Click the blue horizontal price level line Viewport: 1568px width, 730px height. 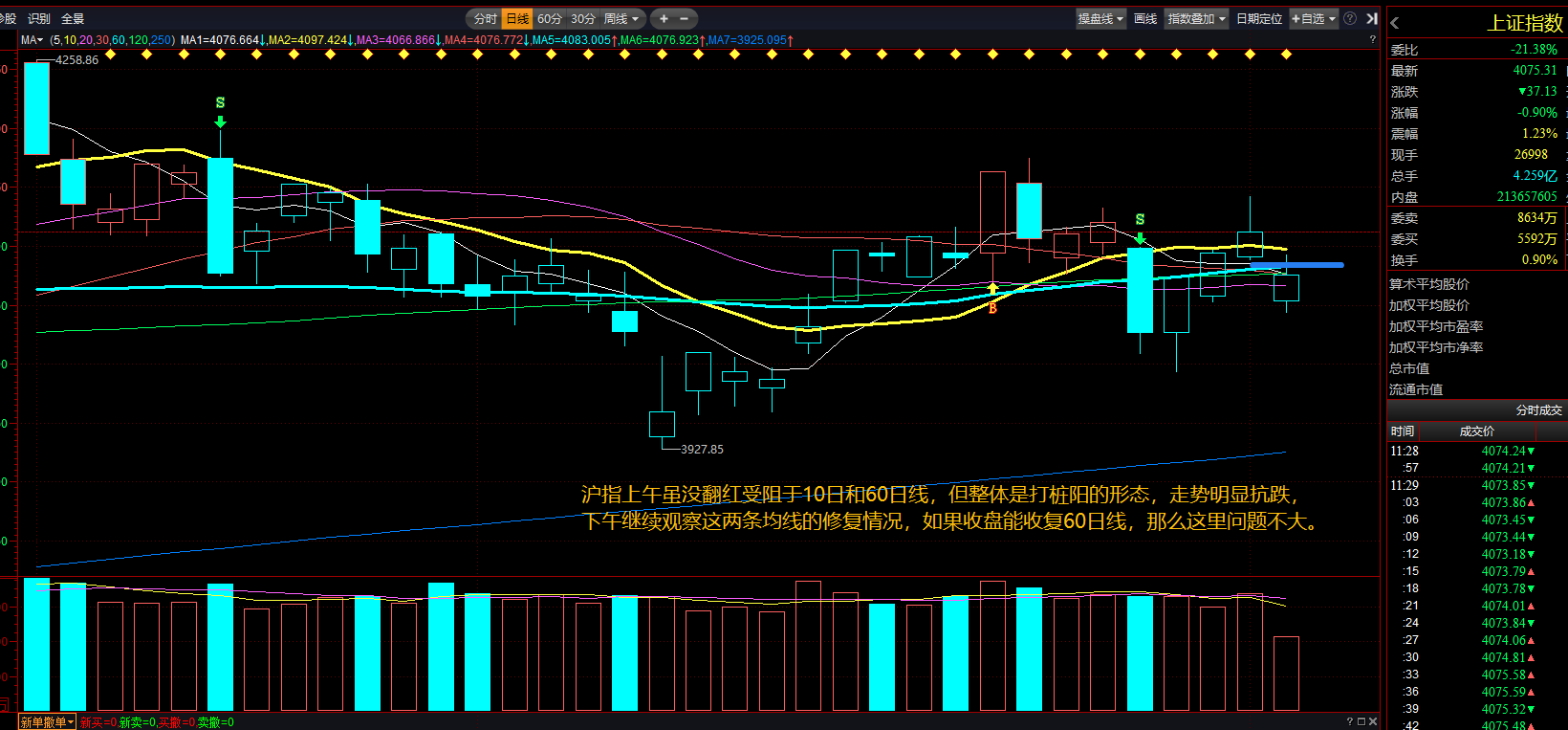point(1296,265)
